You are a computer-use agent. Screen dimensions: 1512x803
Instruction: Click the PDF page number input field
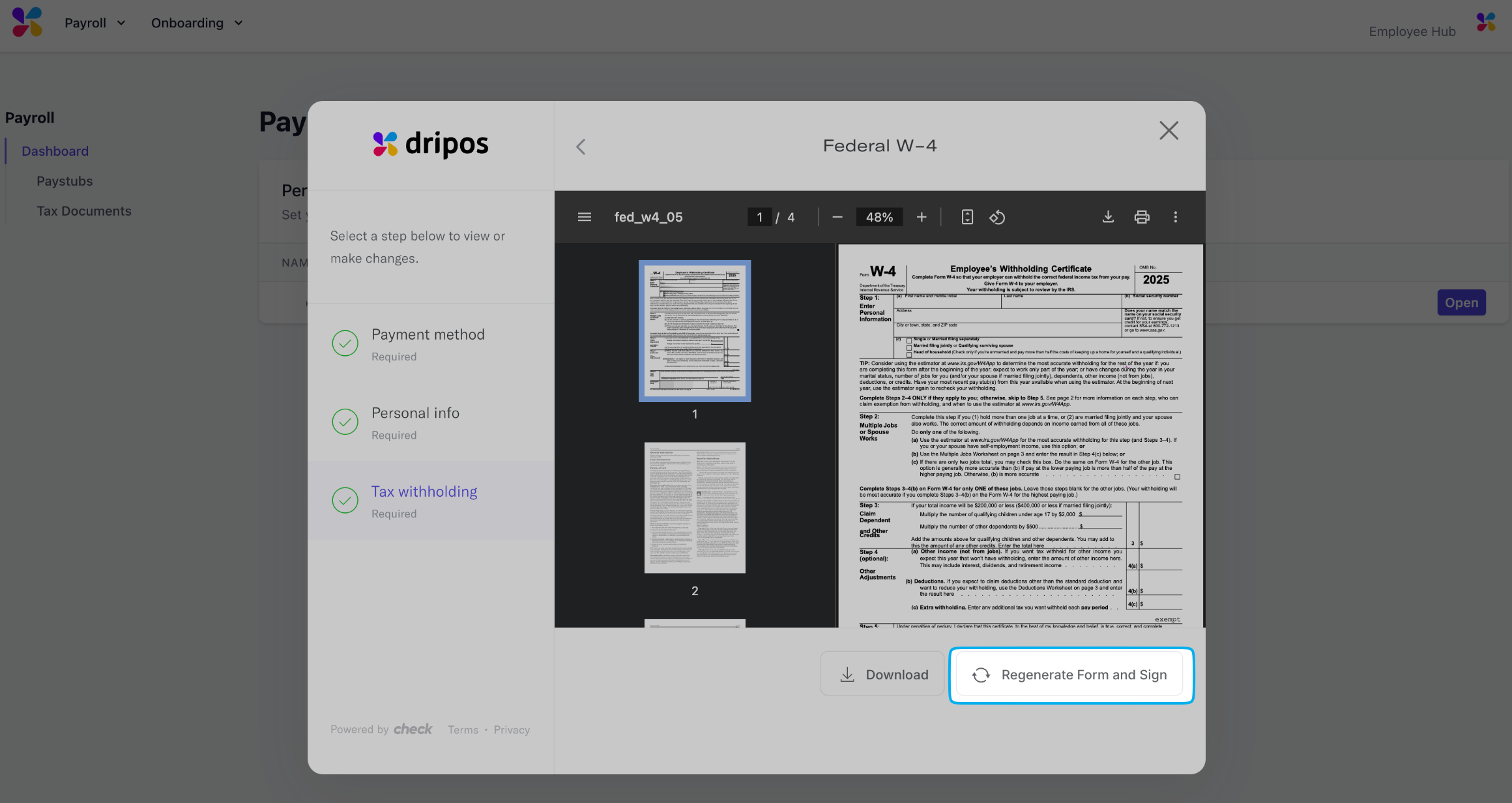pyautogui.click(x=759, y=217)
